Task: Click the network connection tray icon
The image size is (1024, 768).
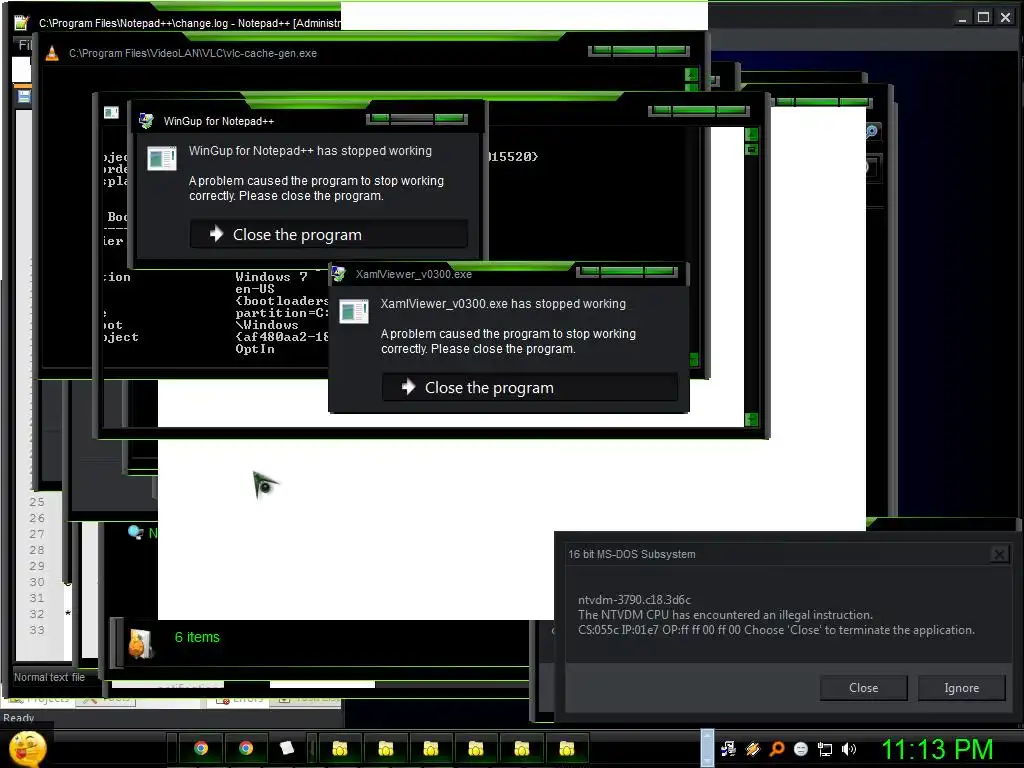Action: [825, 749]
